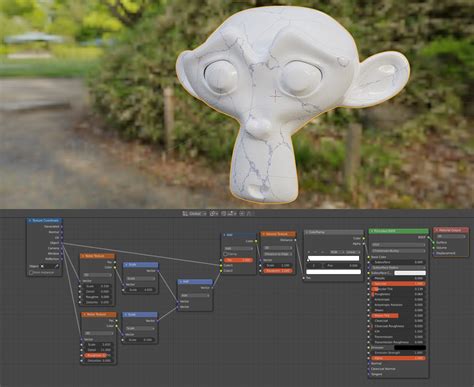This screenshot has height=387, width=474.
Task: Toggle the snap magnet icon
Action: coord(224,213)
